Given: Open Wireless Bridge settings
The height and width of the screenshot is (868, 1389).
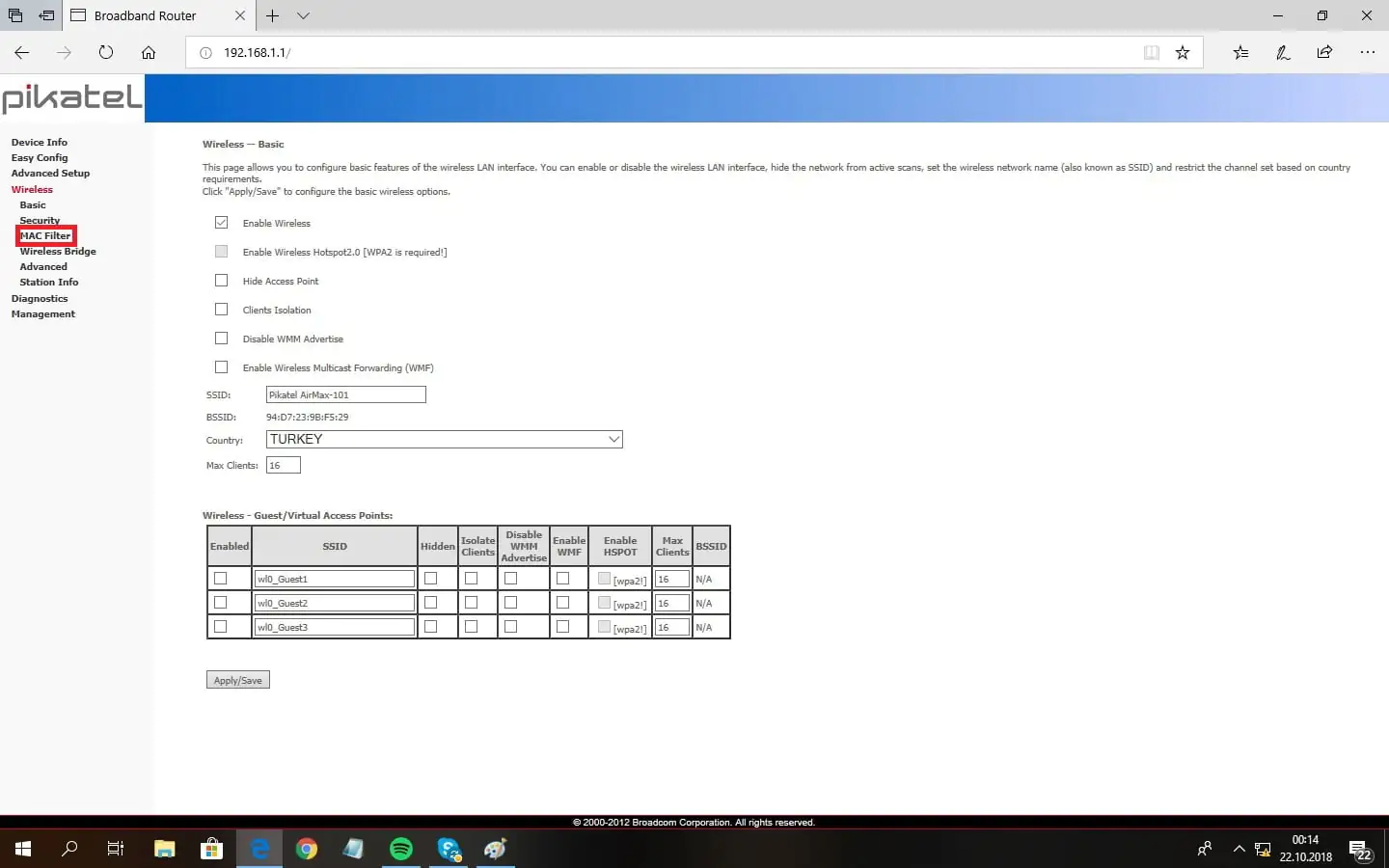Looking at the screenshot, I should click(58, 252).
